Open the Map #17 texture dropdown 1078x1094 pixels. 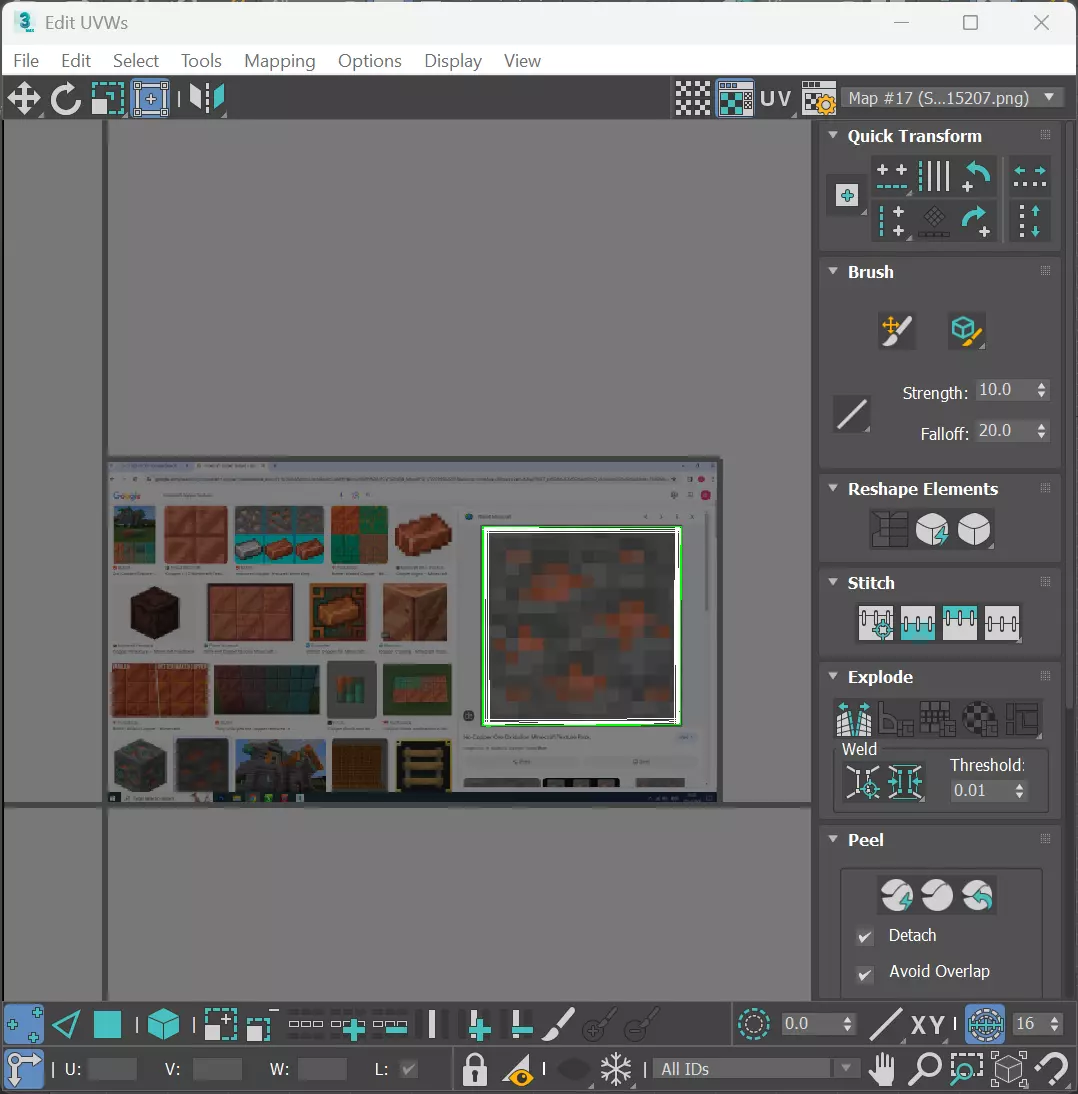pos(953,98)
